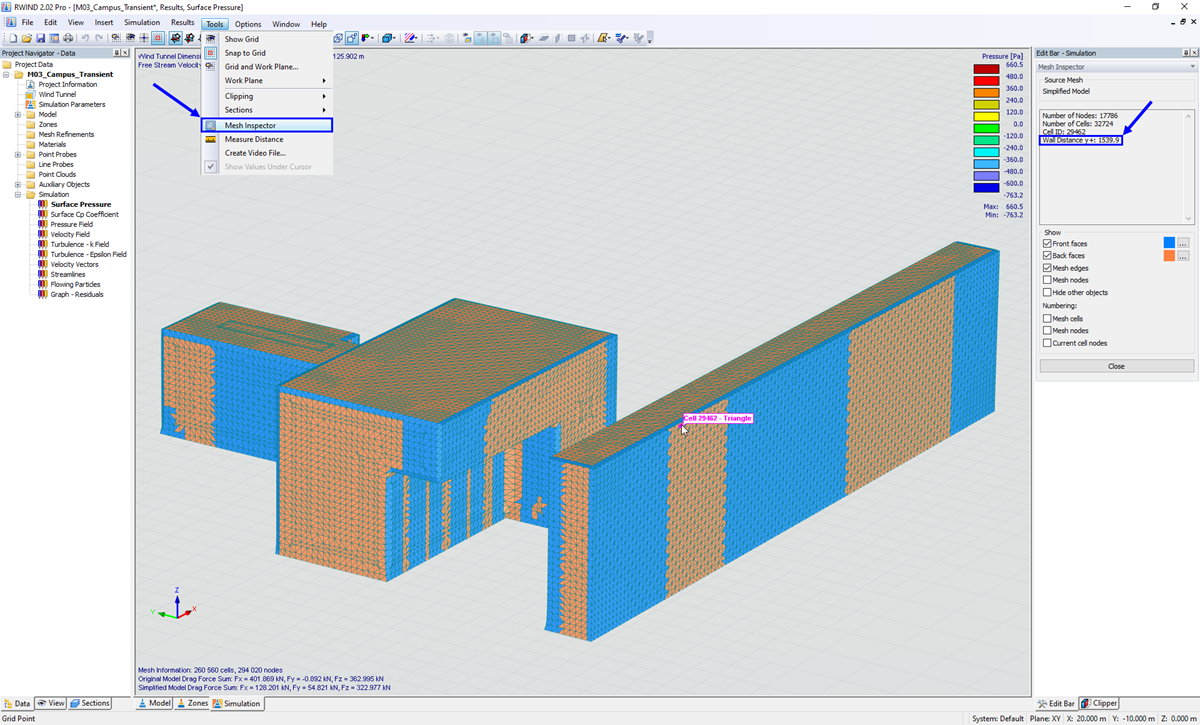Click the Wind Tunnel tree icon
Screen dimensions: 1200x725
31,94
